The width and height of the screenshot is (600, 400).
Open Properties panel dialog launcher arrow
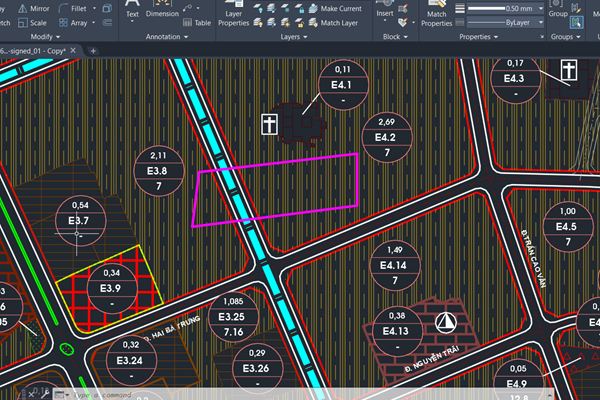point(542,37)
